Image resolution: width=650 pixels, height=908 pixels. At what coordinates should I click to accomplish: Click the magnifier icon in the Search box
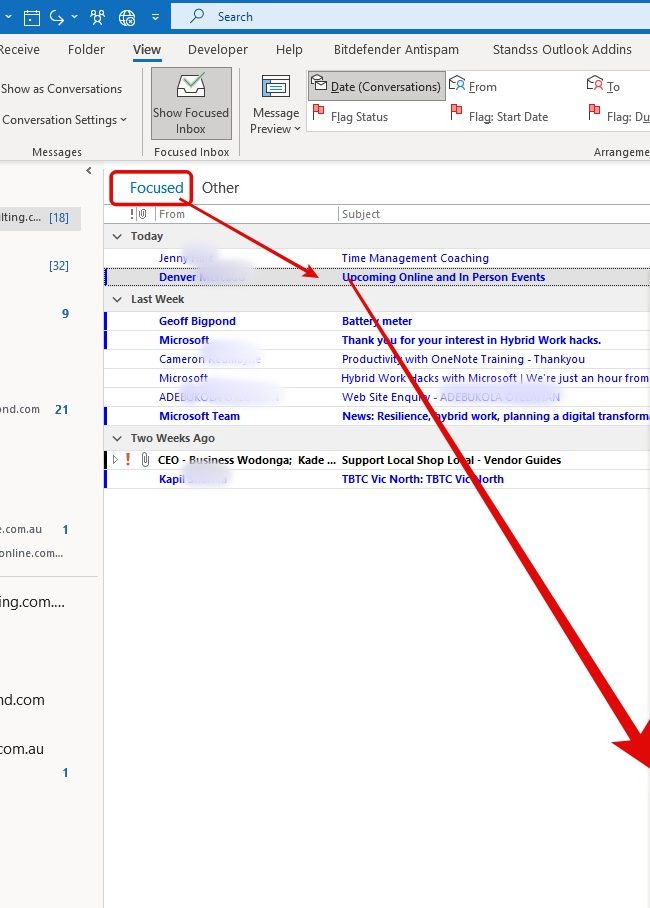point(197,16)
